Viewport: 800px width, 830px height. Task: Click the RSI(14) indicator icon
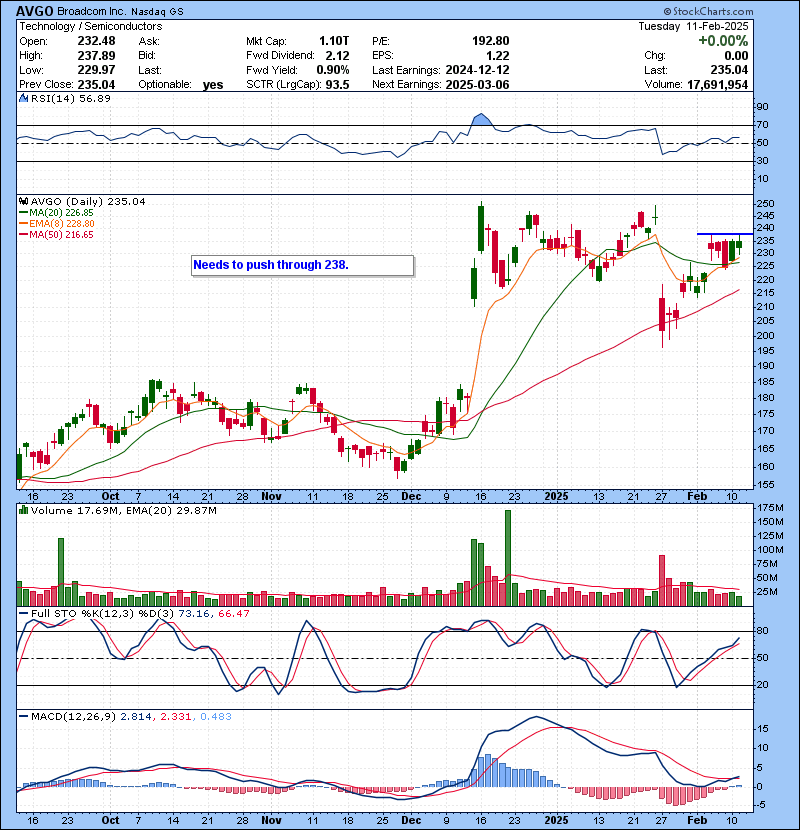coord(23,98)
